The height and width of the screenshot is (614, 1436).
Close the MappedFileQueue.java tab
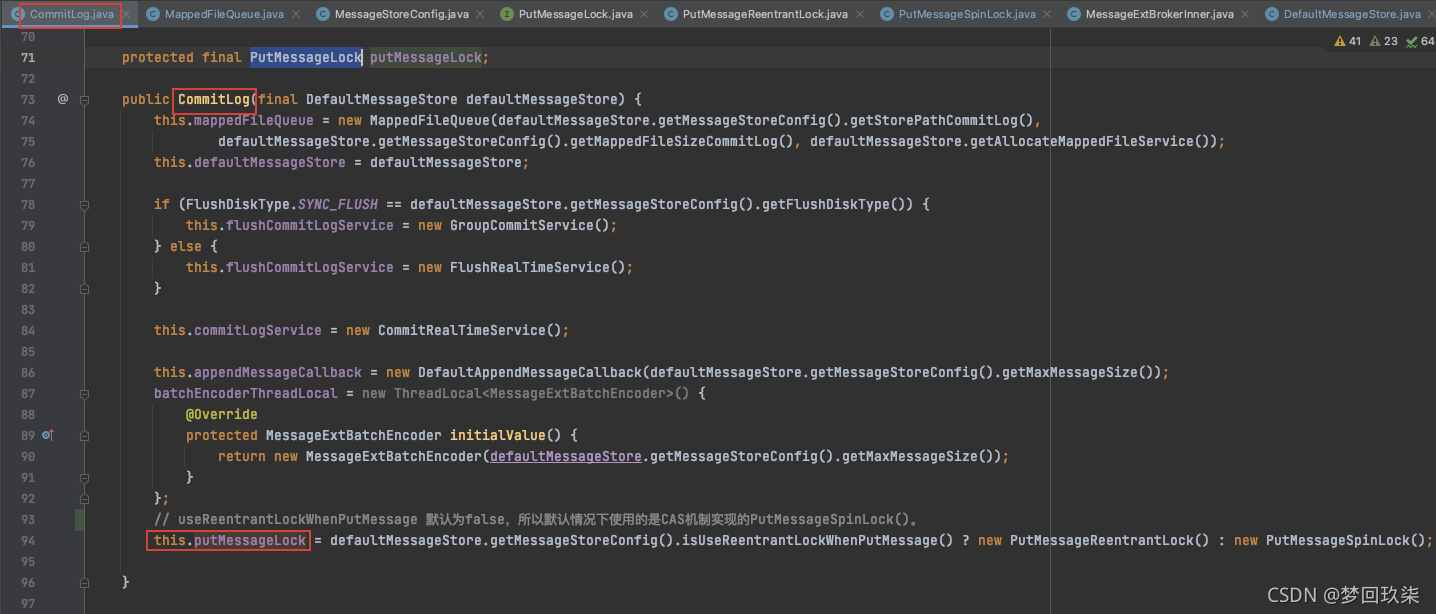297,14
